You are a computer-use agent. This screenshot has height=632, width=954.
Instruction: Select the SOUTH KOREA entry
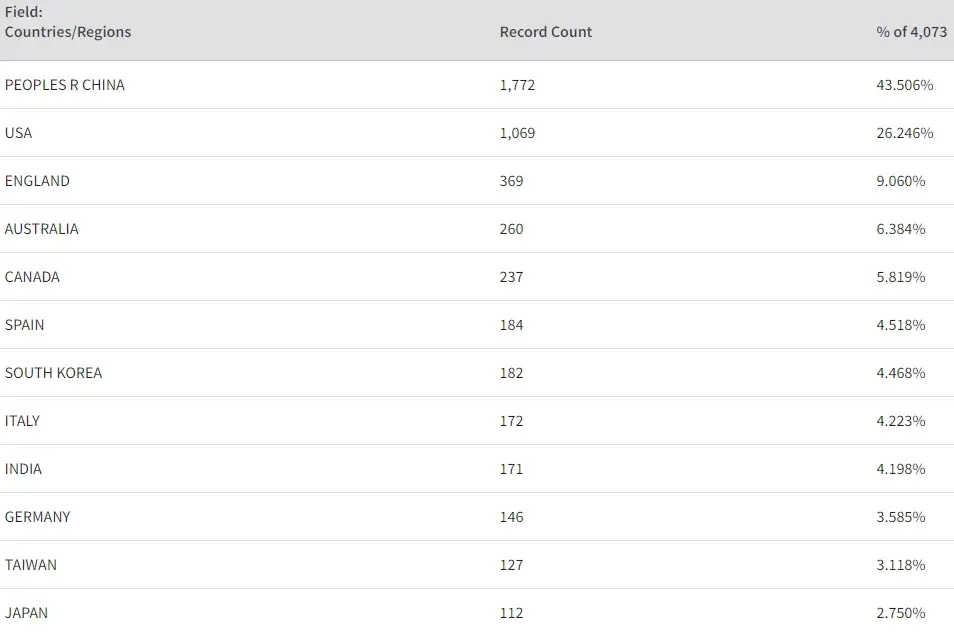pyautogui.click(x=53, y=373)
